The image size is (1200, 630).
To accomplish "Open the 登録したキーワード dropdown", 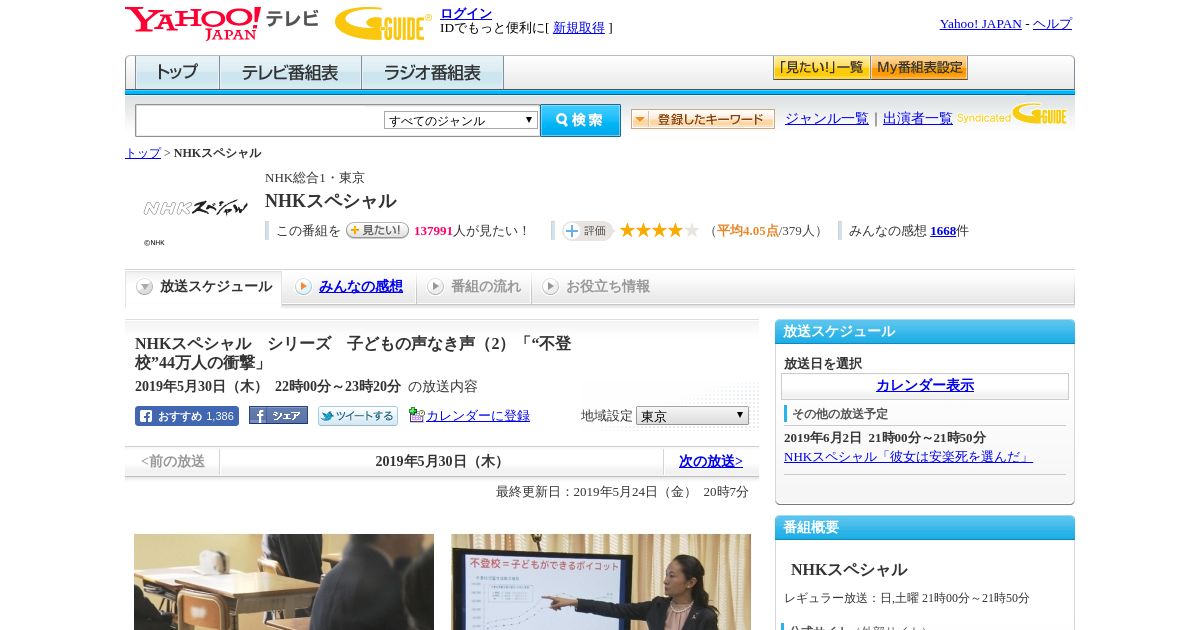I will (703, 119).
